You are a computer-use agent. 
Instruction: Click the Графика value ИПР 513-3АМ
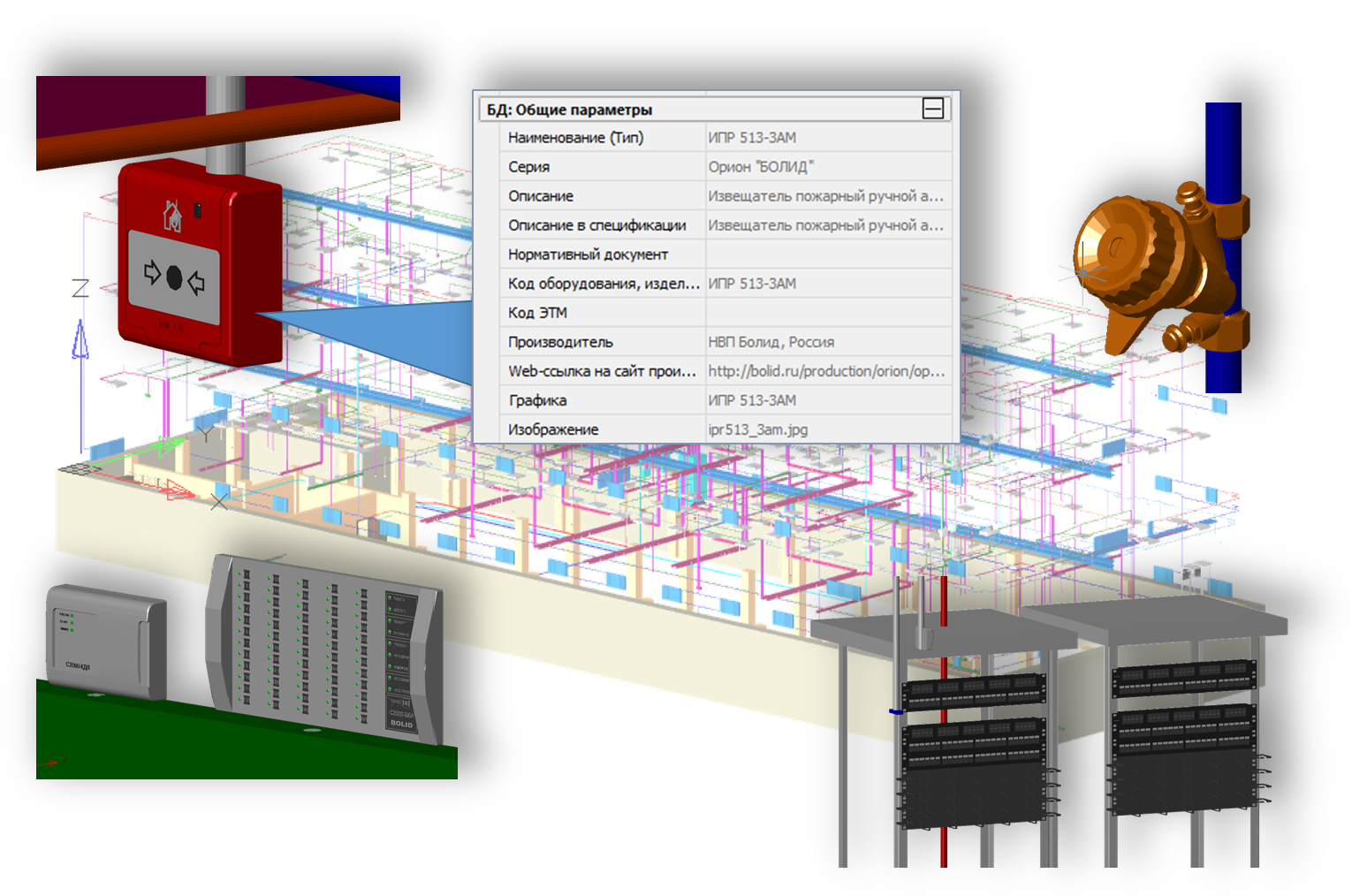point(752,400)
